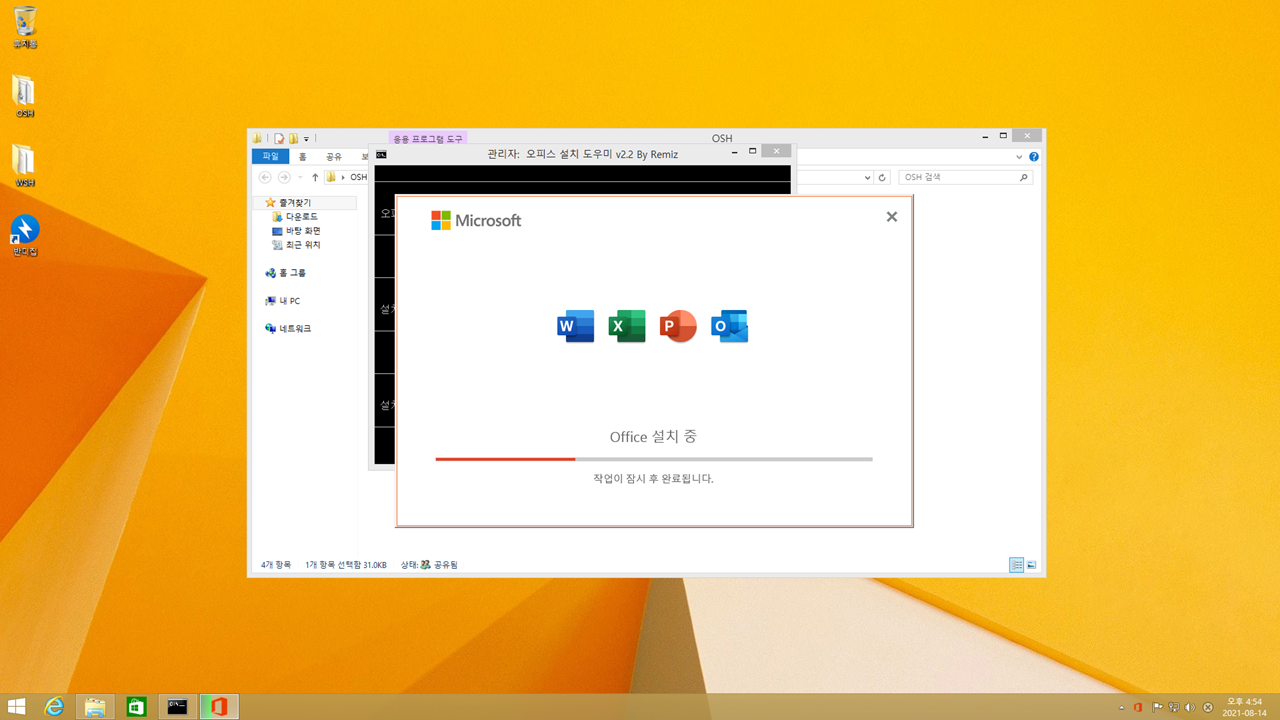
Task: Go back in Explorer navigation
Action: 265,177
